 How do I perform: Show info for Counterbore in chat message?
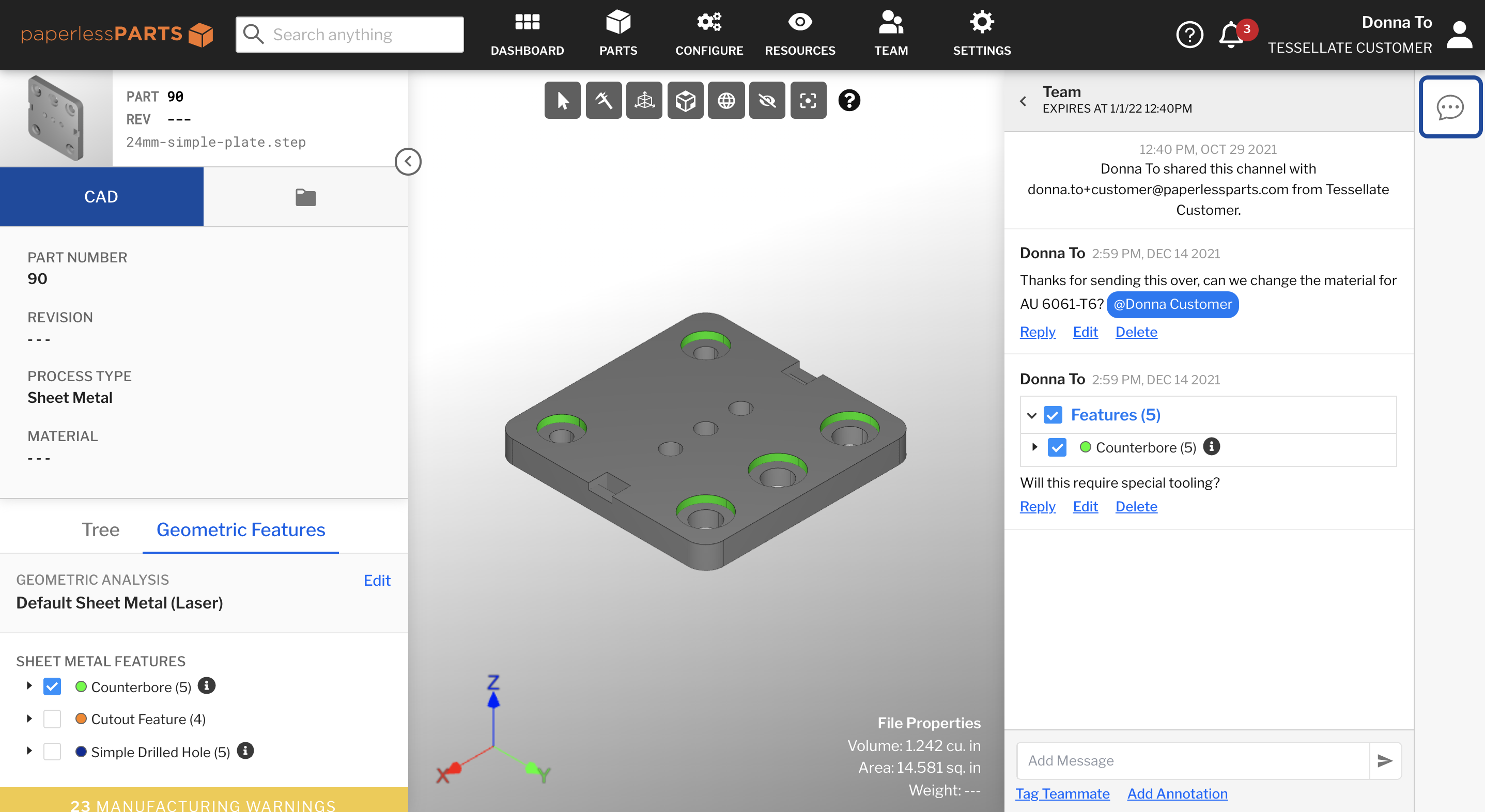[x=1211, y=446]
